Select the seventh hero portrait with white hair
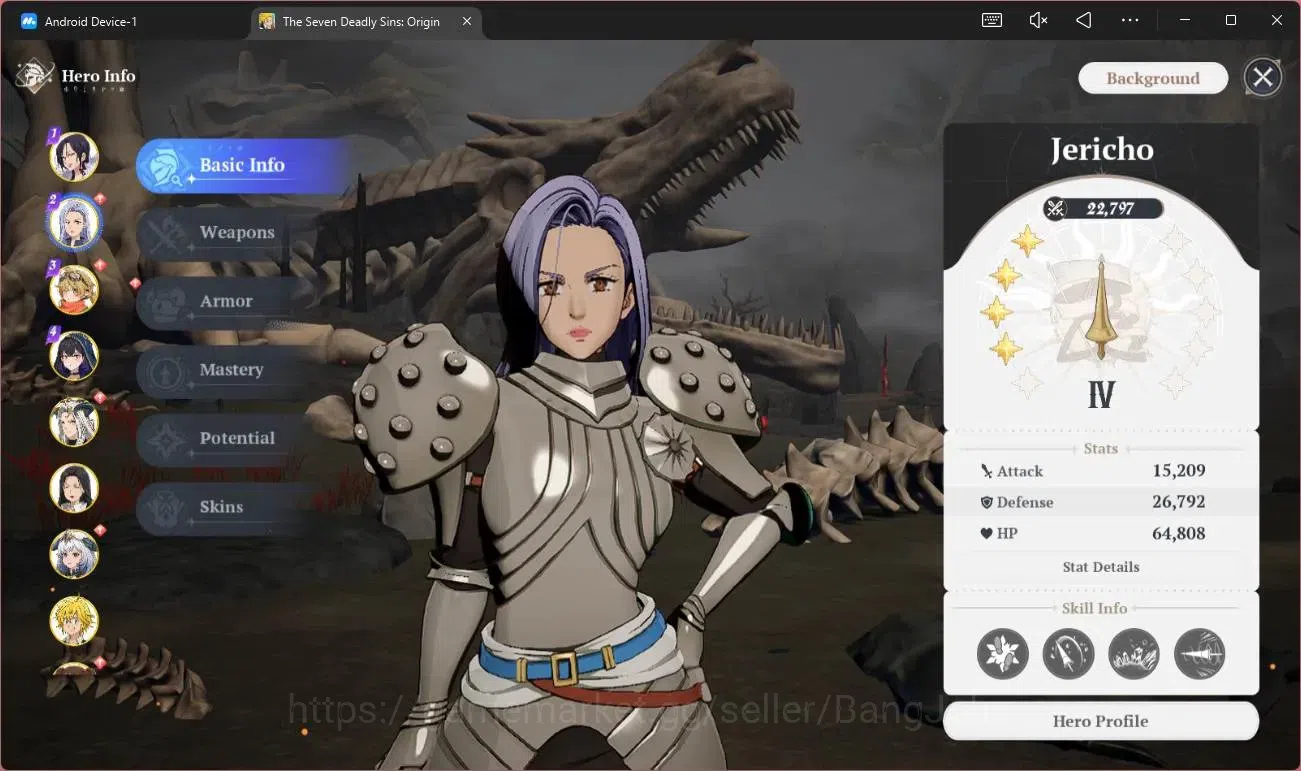The height and width of the screenshot is (771, 1301). (x=74, y=554)
